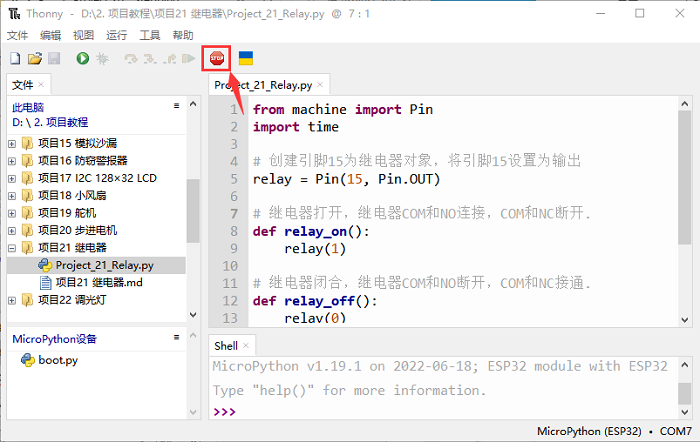
Task: Open boot.py on the MicroPython device
Action: [x=57, y=360]
